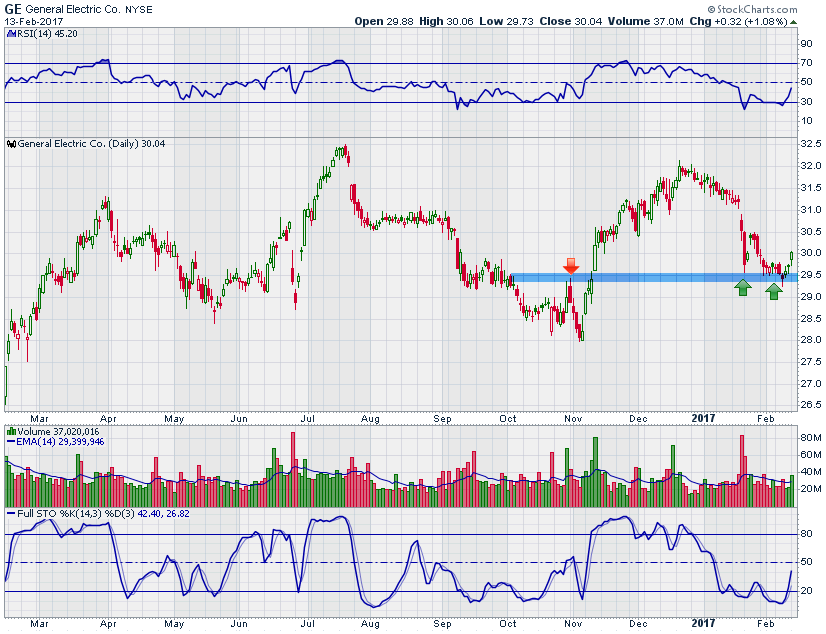Image resolution: width=826 pixels, height=634 pixels.
Task: Click the 60M volume axis label
Action: tap(811, 455)
